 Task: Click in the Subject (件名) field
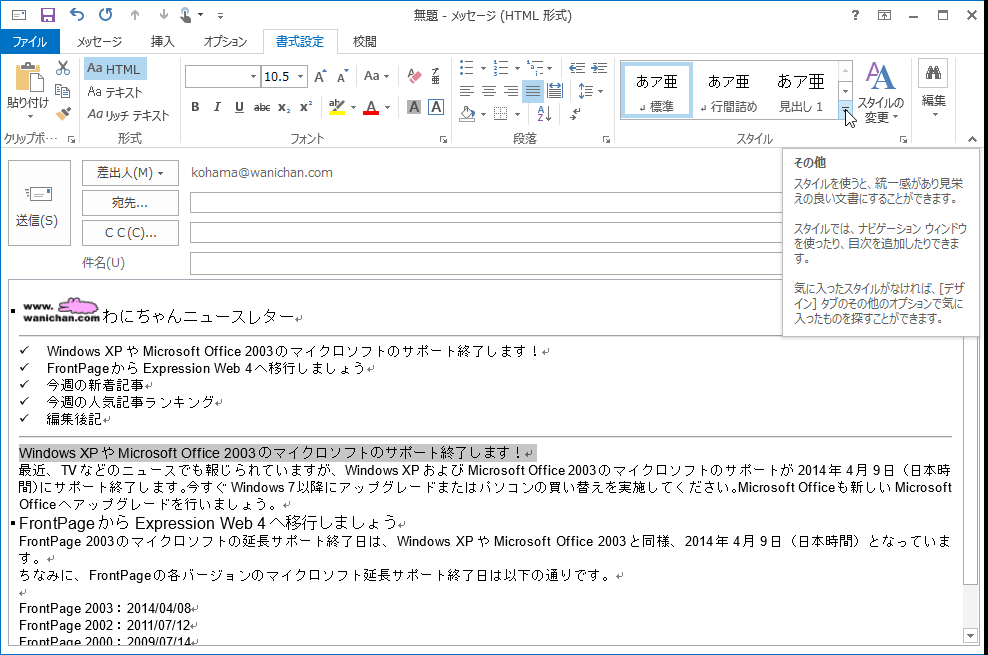tap(486, 263)
